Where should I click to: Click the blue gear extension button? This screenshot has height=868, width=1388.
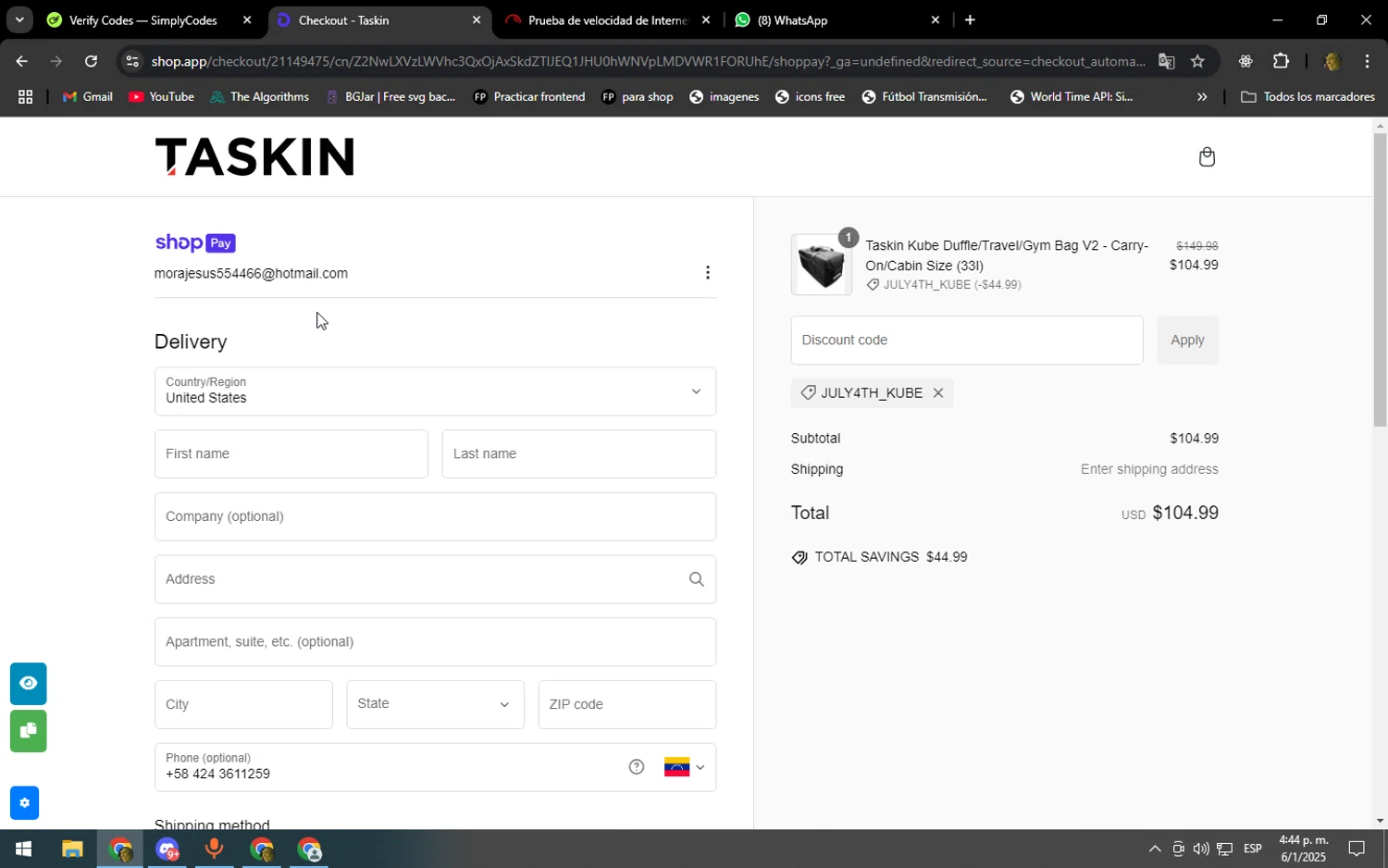click(25, 803)
